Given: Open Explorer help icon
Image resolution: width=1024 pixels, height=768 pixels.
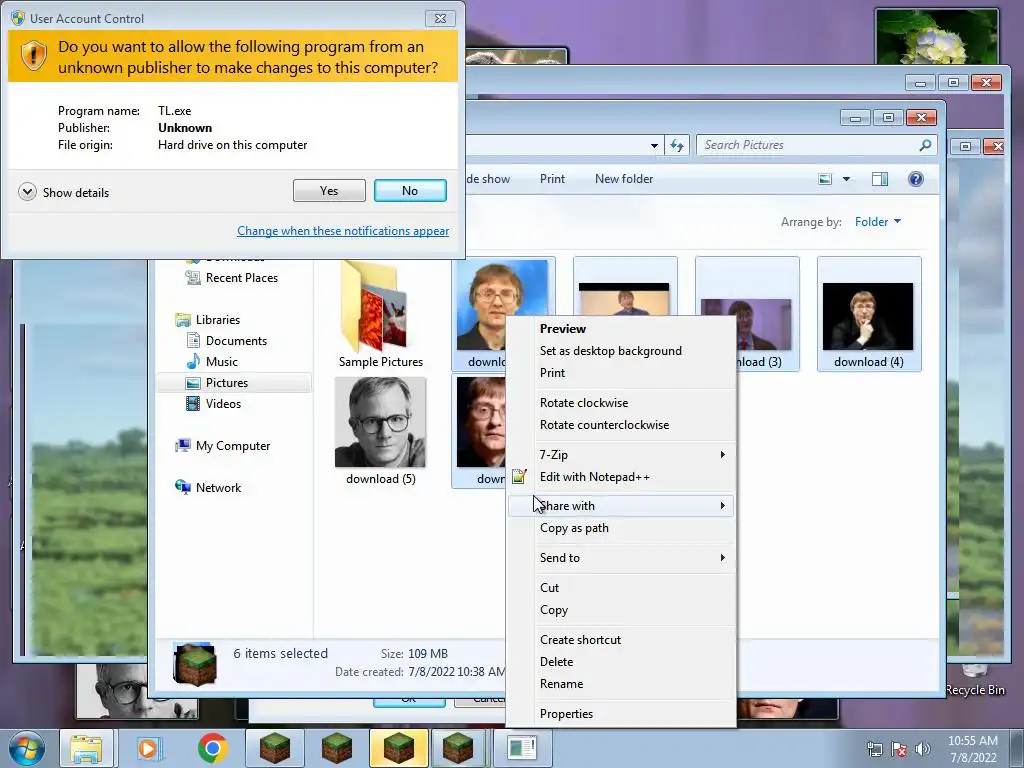Looking at the screenshot, I should tap(916, 179).
